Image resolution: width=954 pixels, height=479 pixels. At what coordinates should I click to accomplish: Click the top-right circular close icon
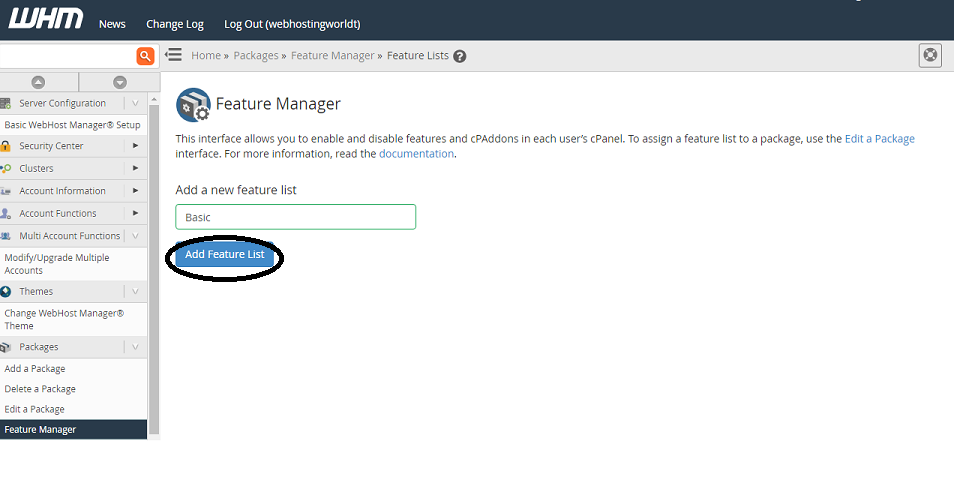click(x=930, y=55)
